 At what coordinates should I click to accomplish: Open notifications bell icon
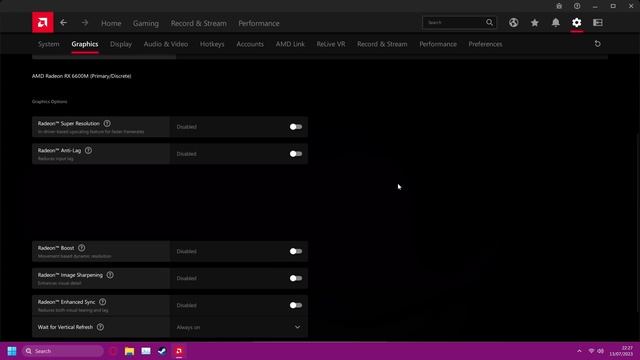tap(556, 23)
